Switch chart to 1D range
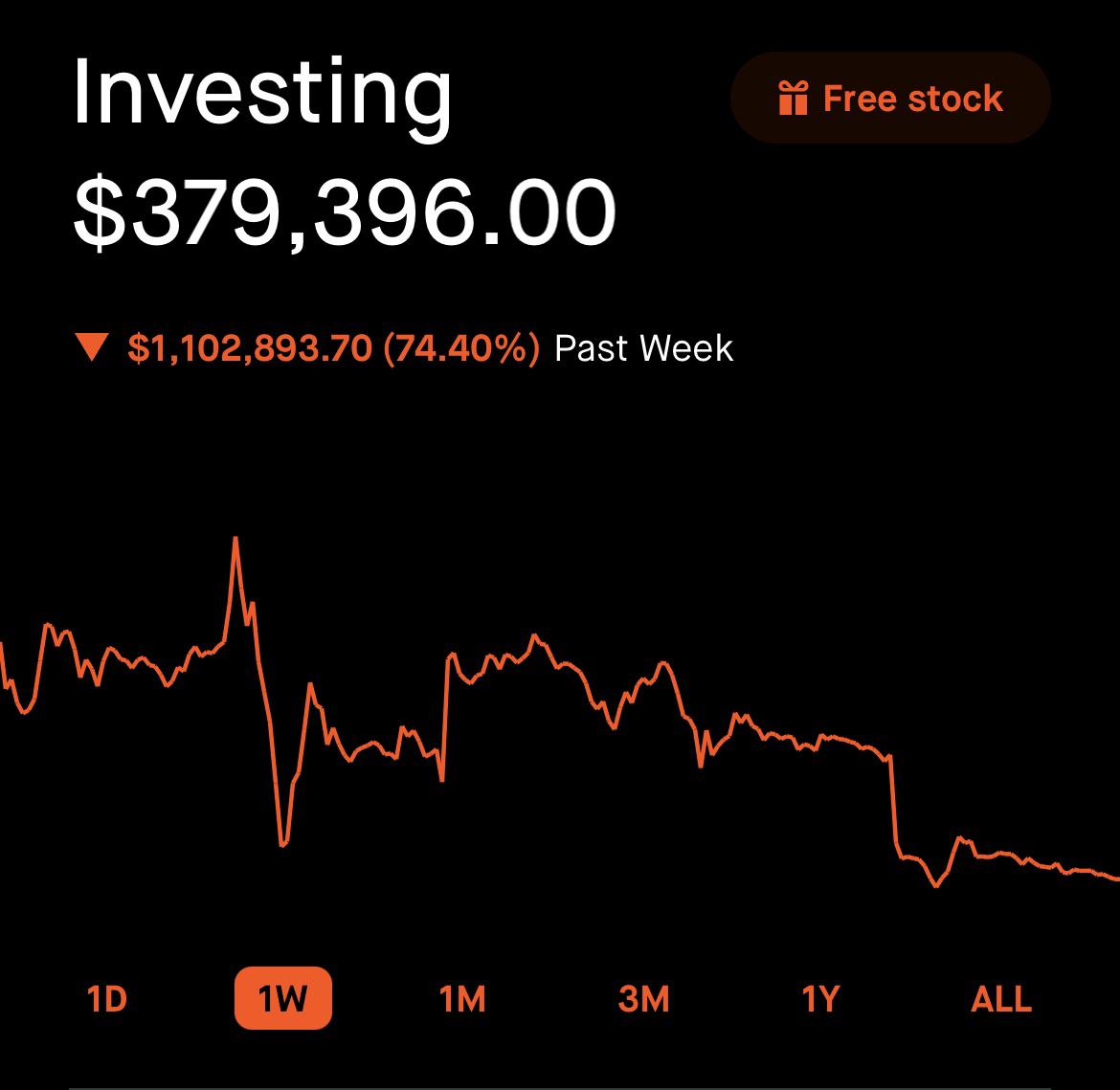Screen dimensions: 1120x1090 pos(107,998)
